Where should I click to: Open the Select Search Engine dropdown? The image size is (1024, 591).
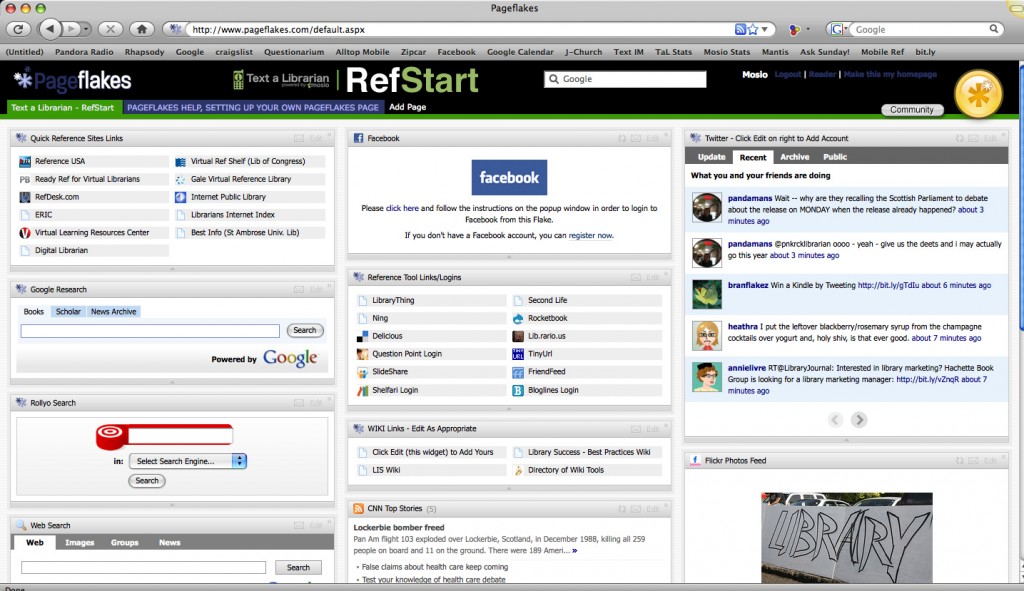point(187,461)
